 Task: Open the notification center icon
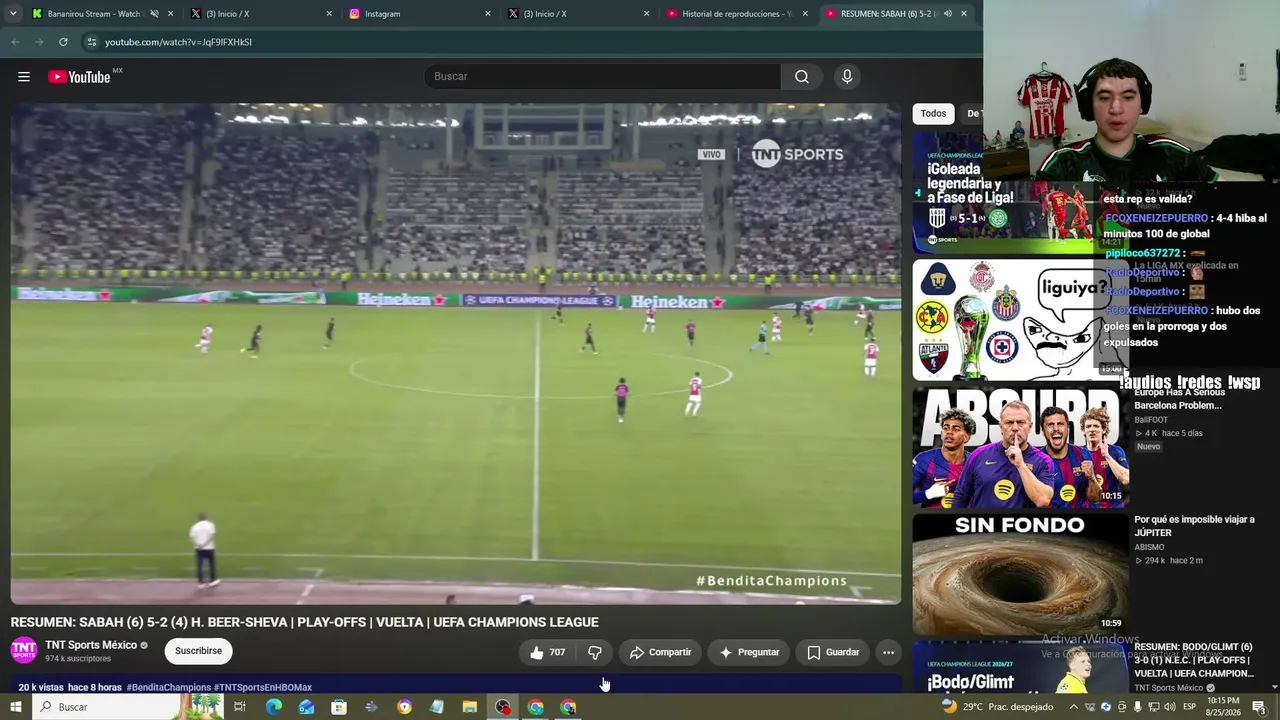1259,707
